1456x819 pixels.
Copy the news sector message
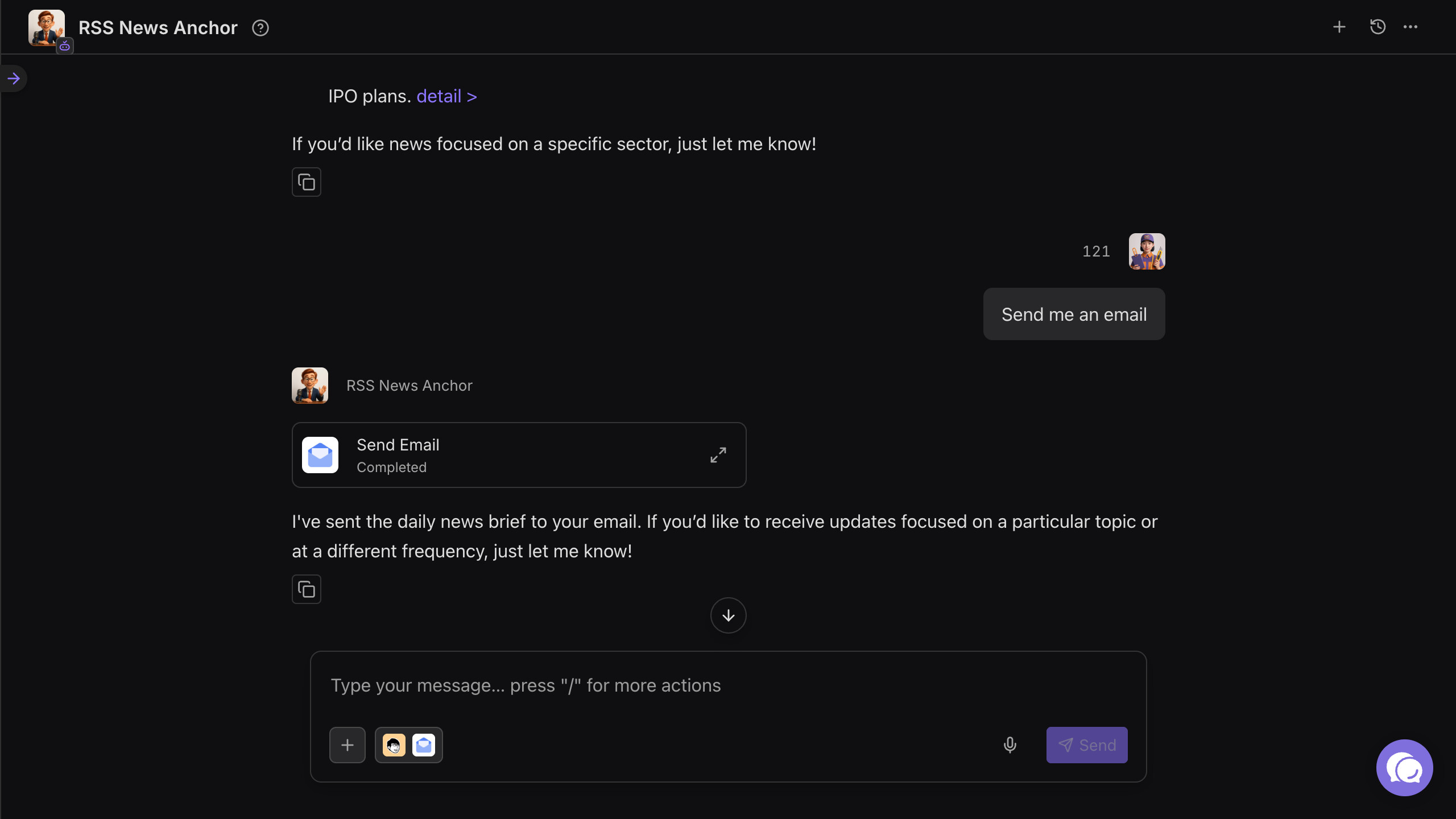(x=307, y=182)
